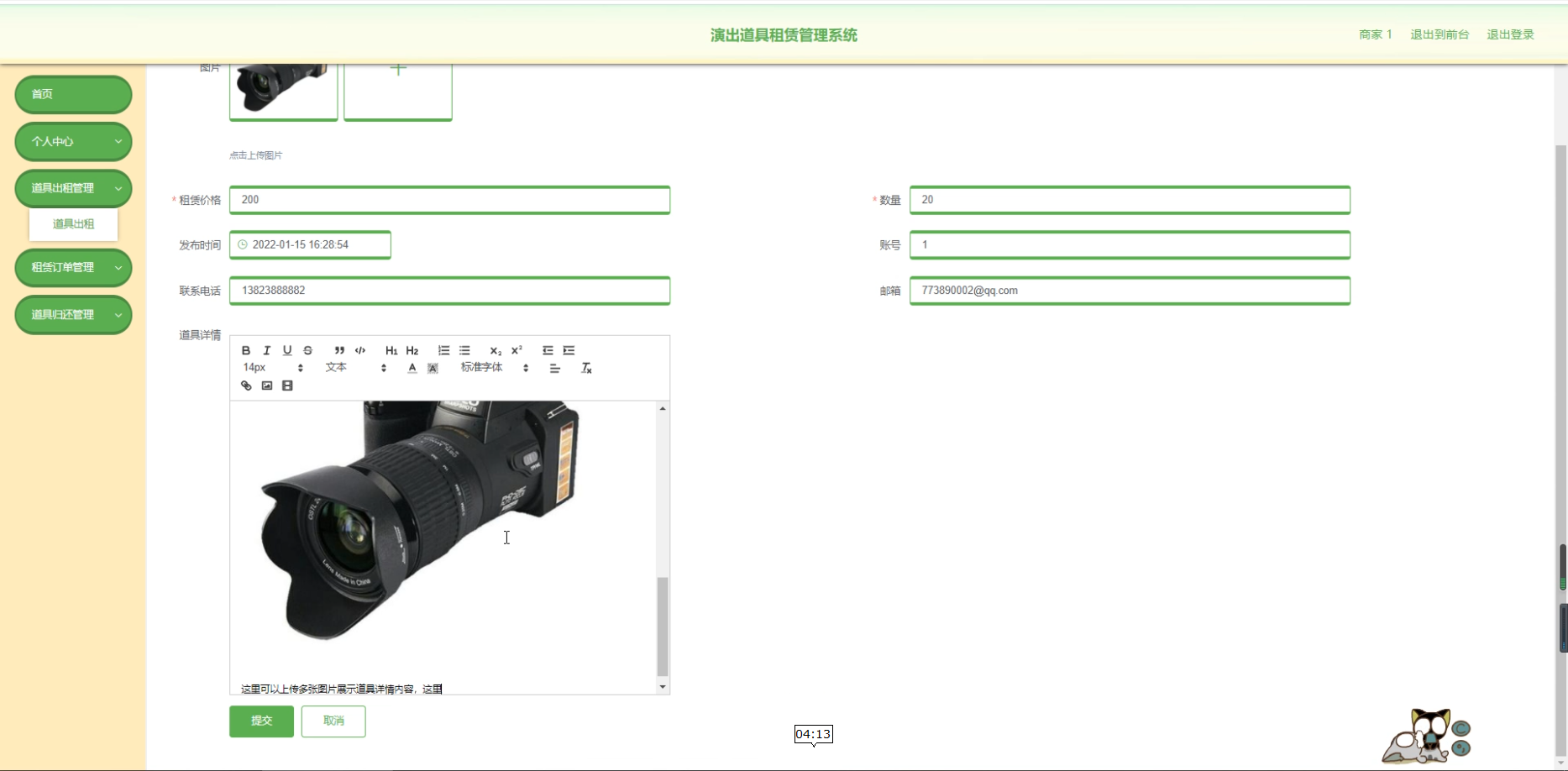Click the 点击上传图片 hint text
Screen dimensions: 1568x771
(x=256, y=155)
